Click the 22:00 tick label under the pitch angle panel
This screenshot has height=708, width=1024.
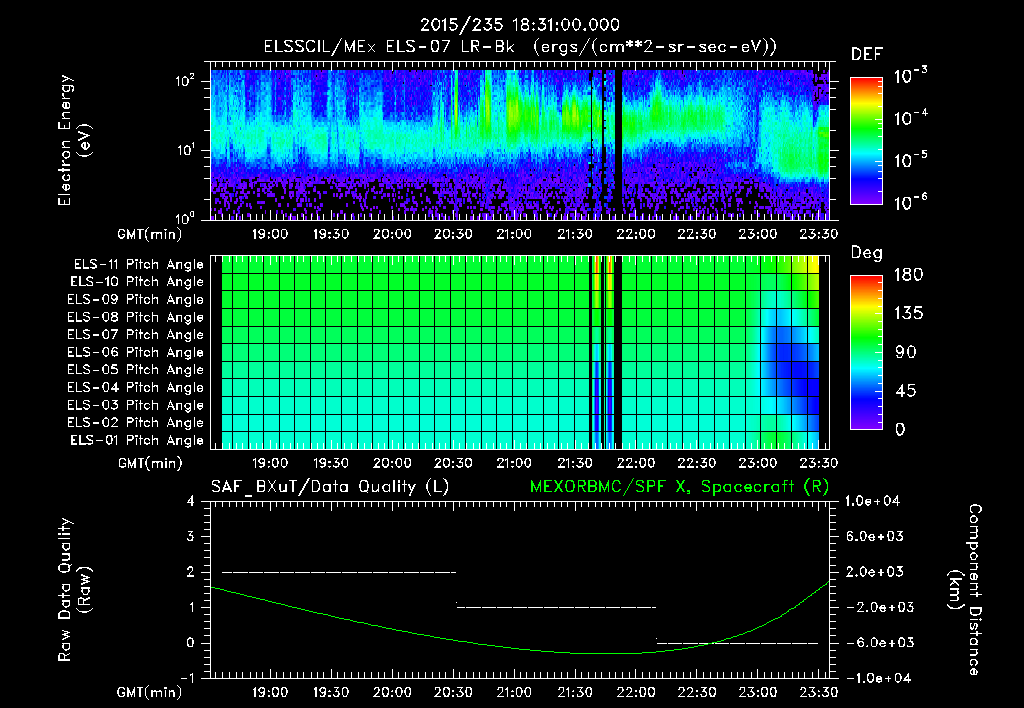coord(636,463)
